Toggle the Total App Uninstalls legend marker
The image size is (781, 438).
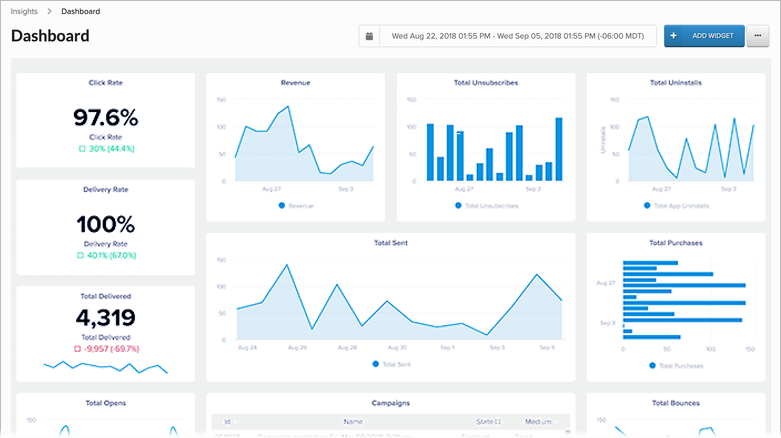point(647,205)
